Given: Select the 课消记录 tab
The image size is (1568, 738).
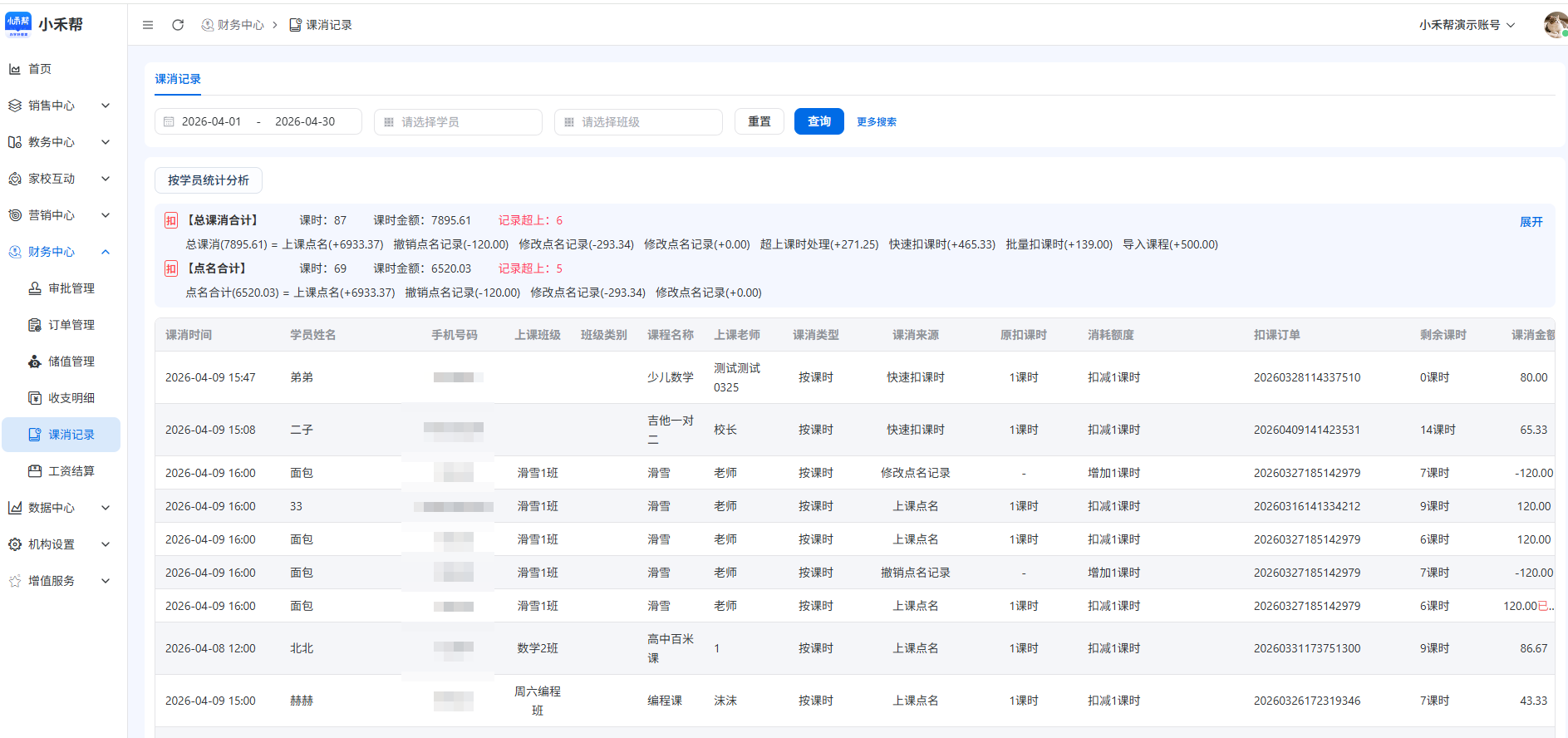Looking at the screenshot, I should (x=178, y=79).
